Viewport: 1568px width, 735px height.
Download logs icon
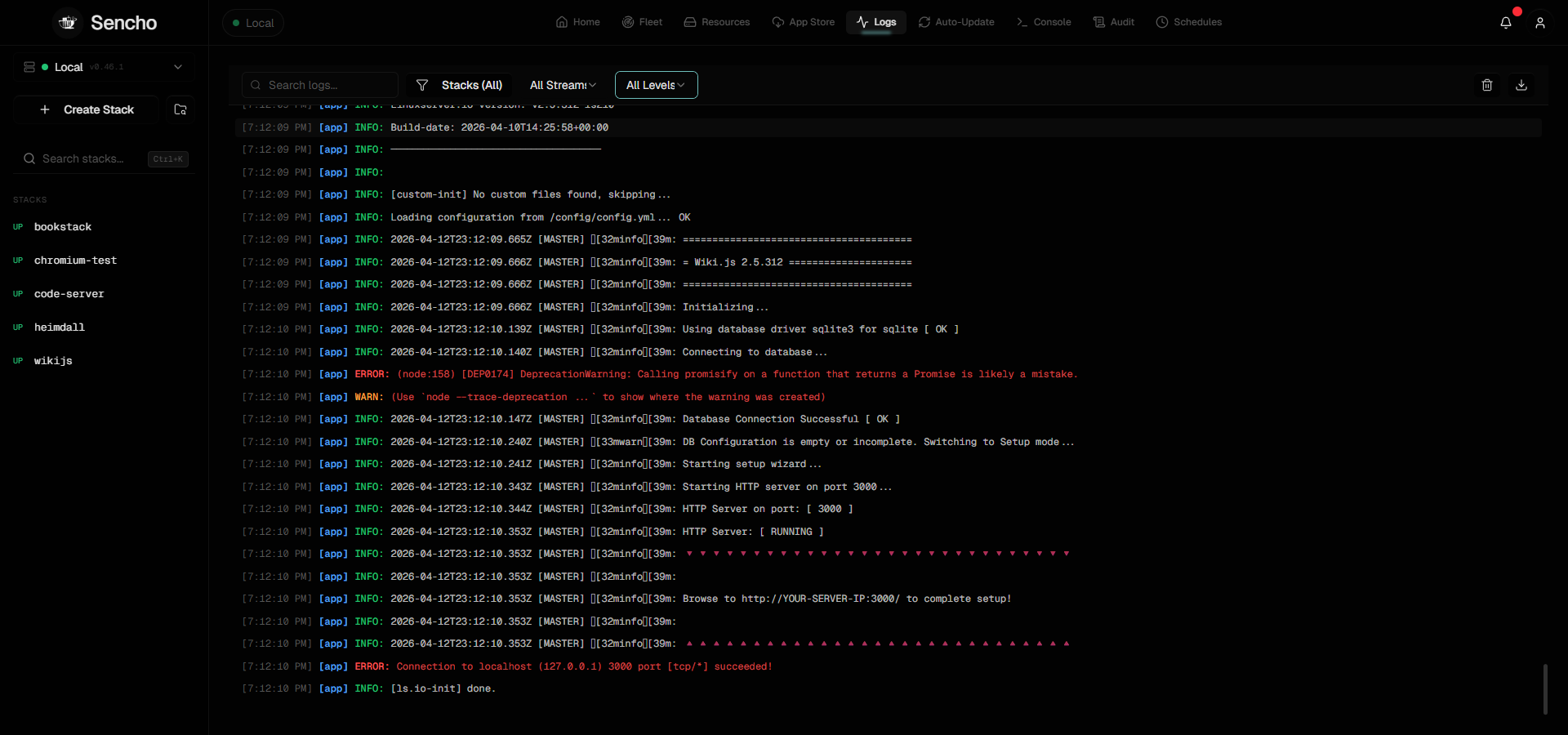coord(1521,85)
